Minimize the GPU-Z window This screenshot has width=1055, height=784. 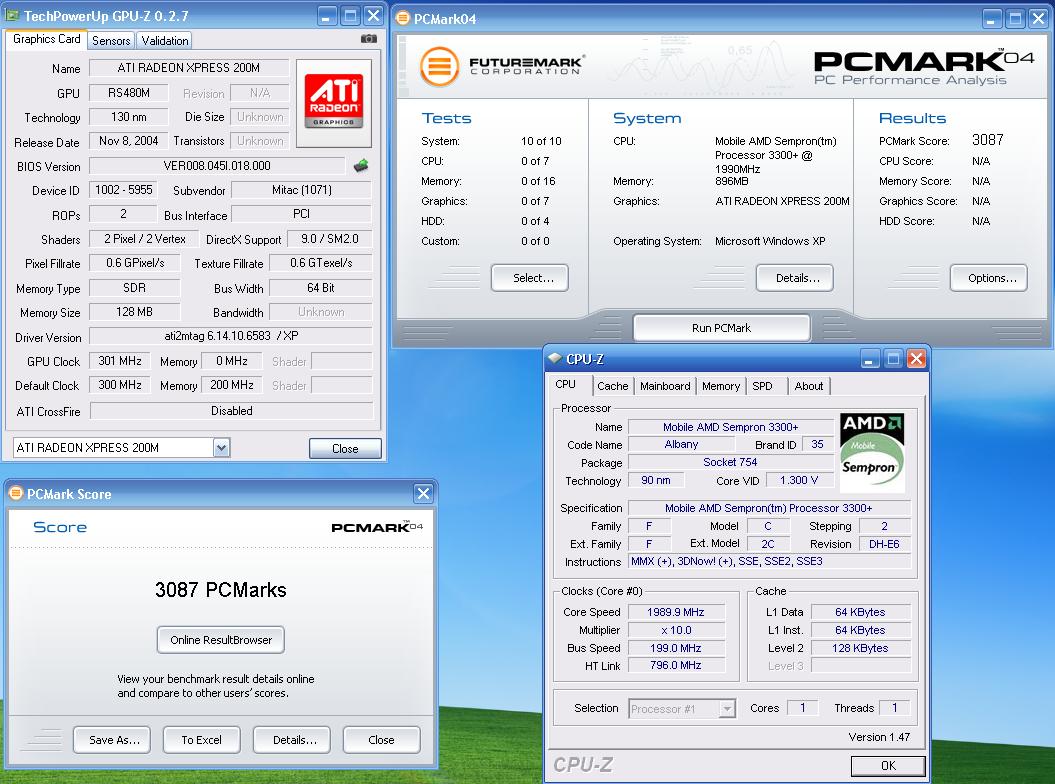click(327, 15)
